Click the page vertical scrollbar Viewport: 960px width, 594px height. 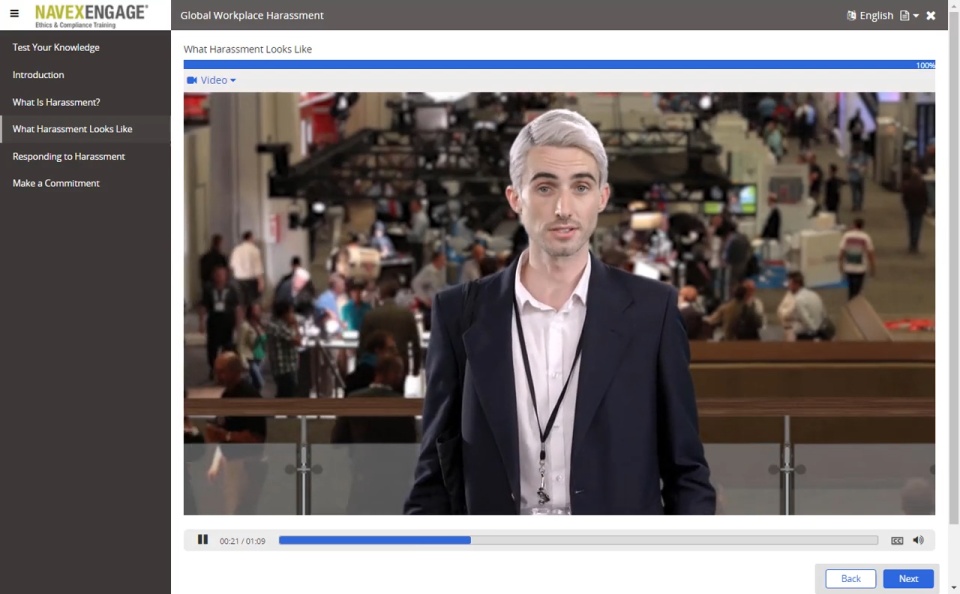[x=954, y=269]
